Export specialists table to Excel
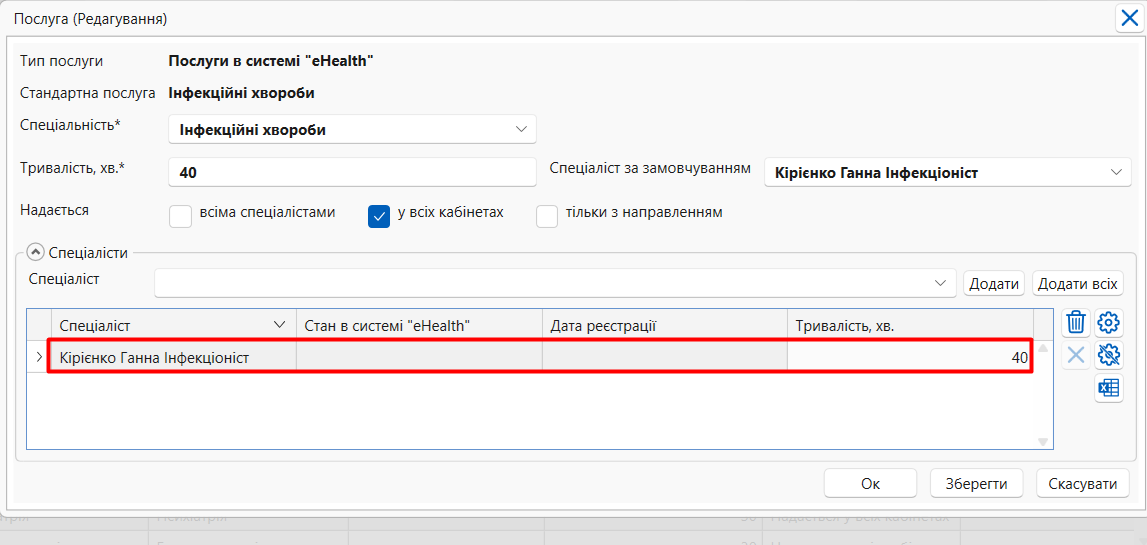 pos(1109,388)
